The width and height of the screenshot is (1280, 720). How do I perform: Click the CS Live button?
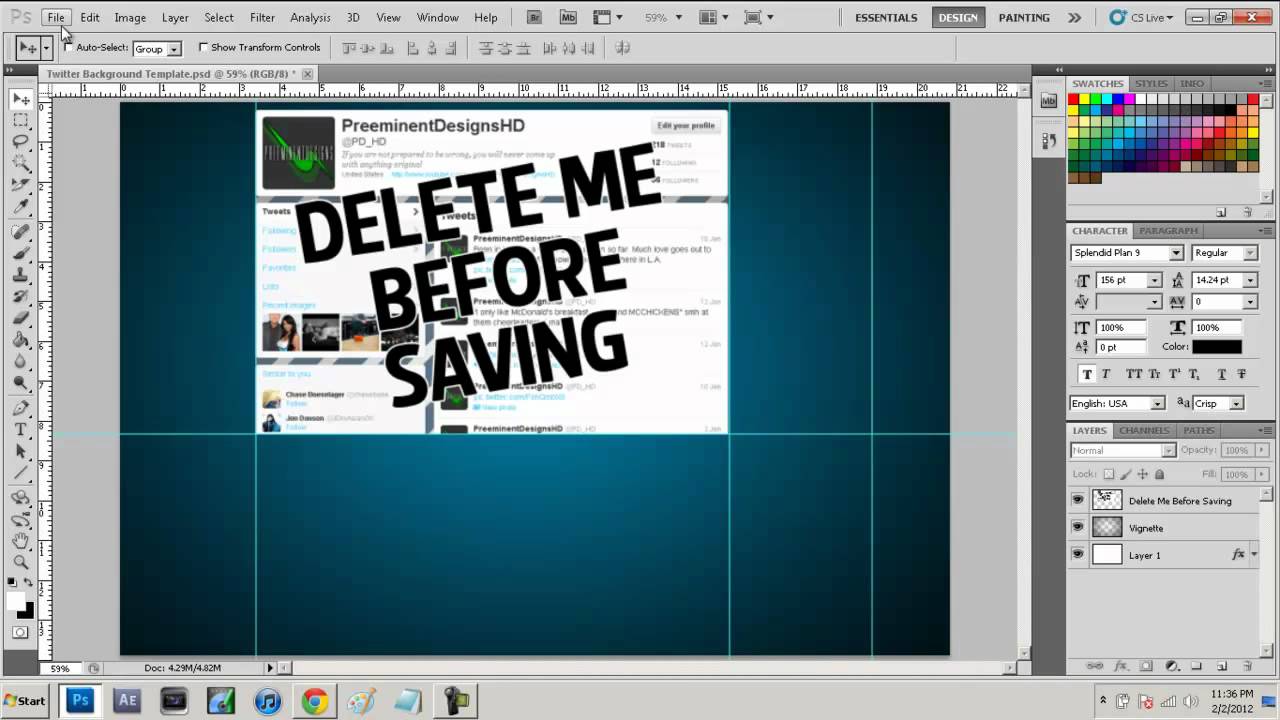pos(1143,17)
